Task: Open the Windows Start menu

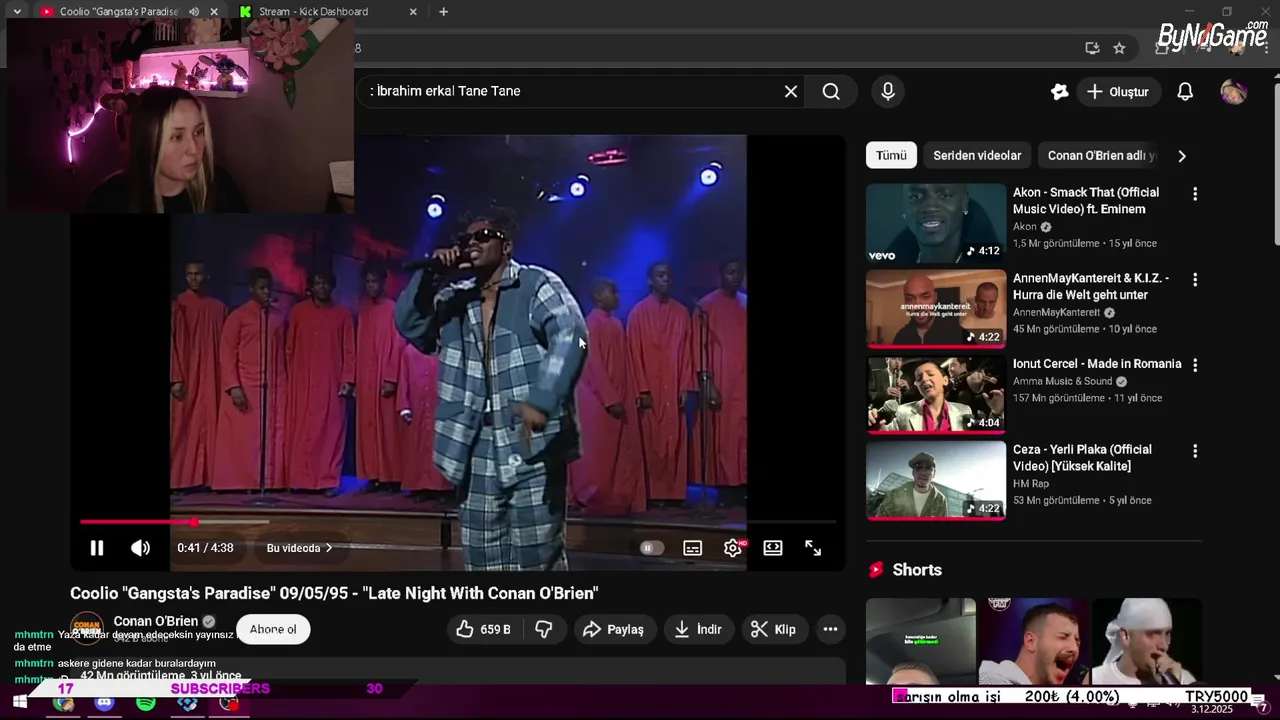Action: click(x=20, y=703)
